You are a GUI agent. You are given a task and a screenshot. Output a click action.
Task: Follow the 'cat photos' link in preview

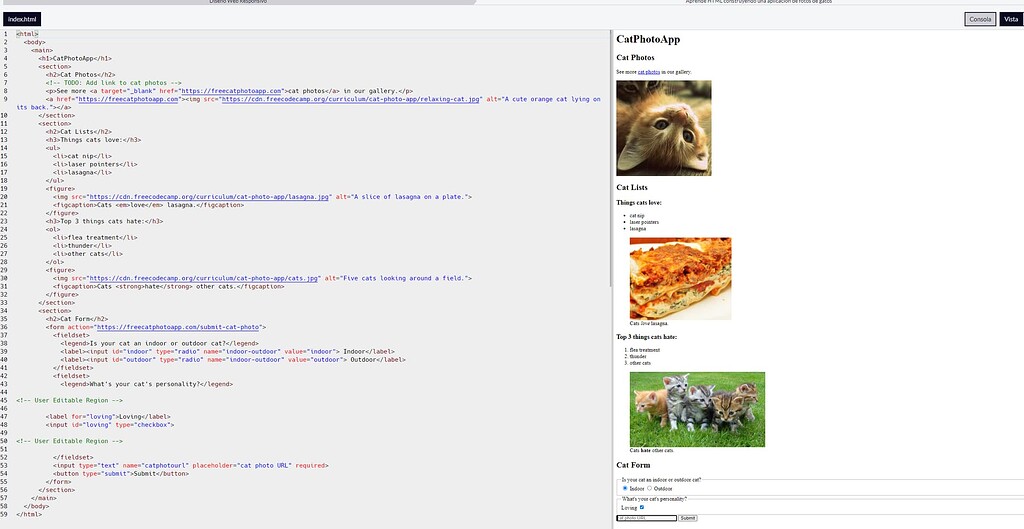[648, 72]
